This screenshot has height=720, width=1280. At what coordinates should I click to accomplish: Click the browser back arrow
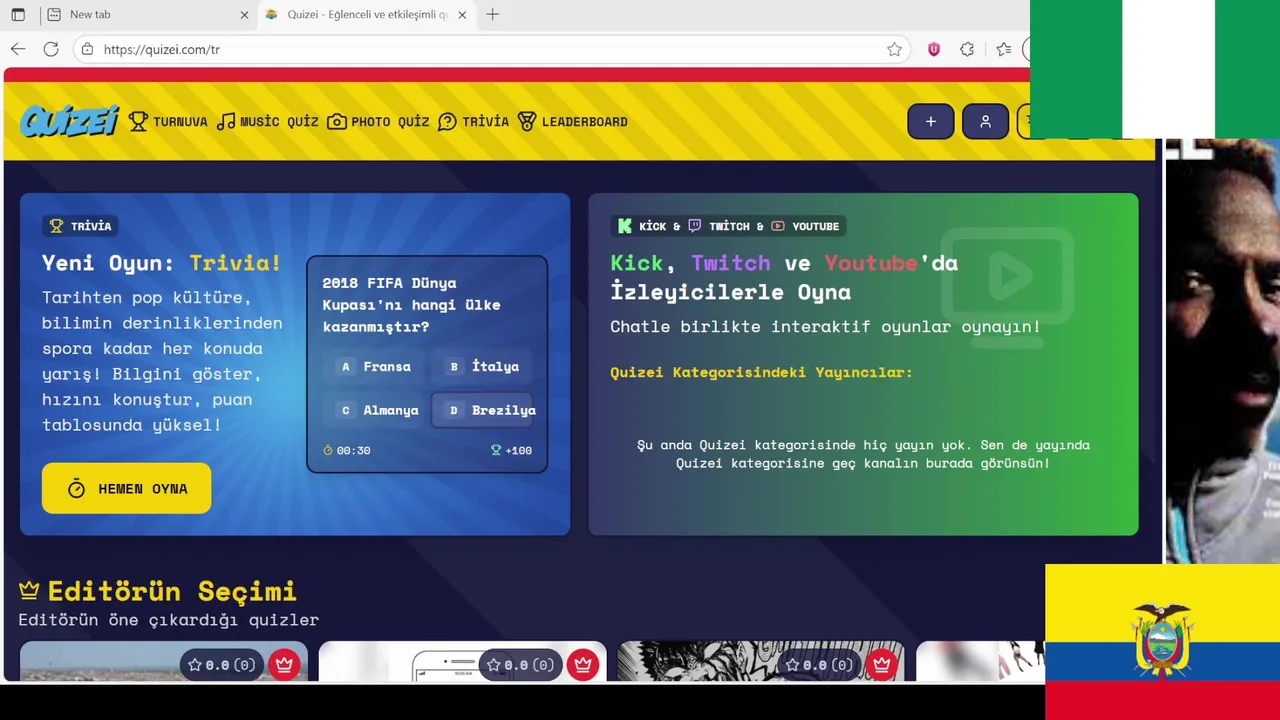(x=18, y=49)
